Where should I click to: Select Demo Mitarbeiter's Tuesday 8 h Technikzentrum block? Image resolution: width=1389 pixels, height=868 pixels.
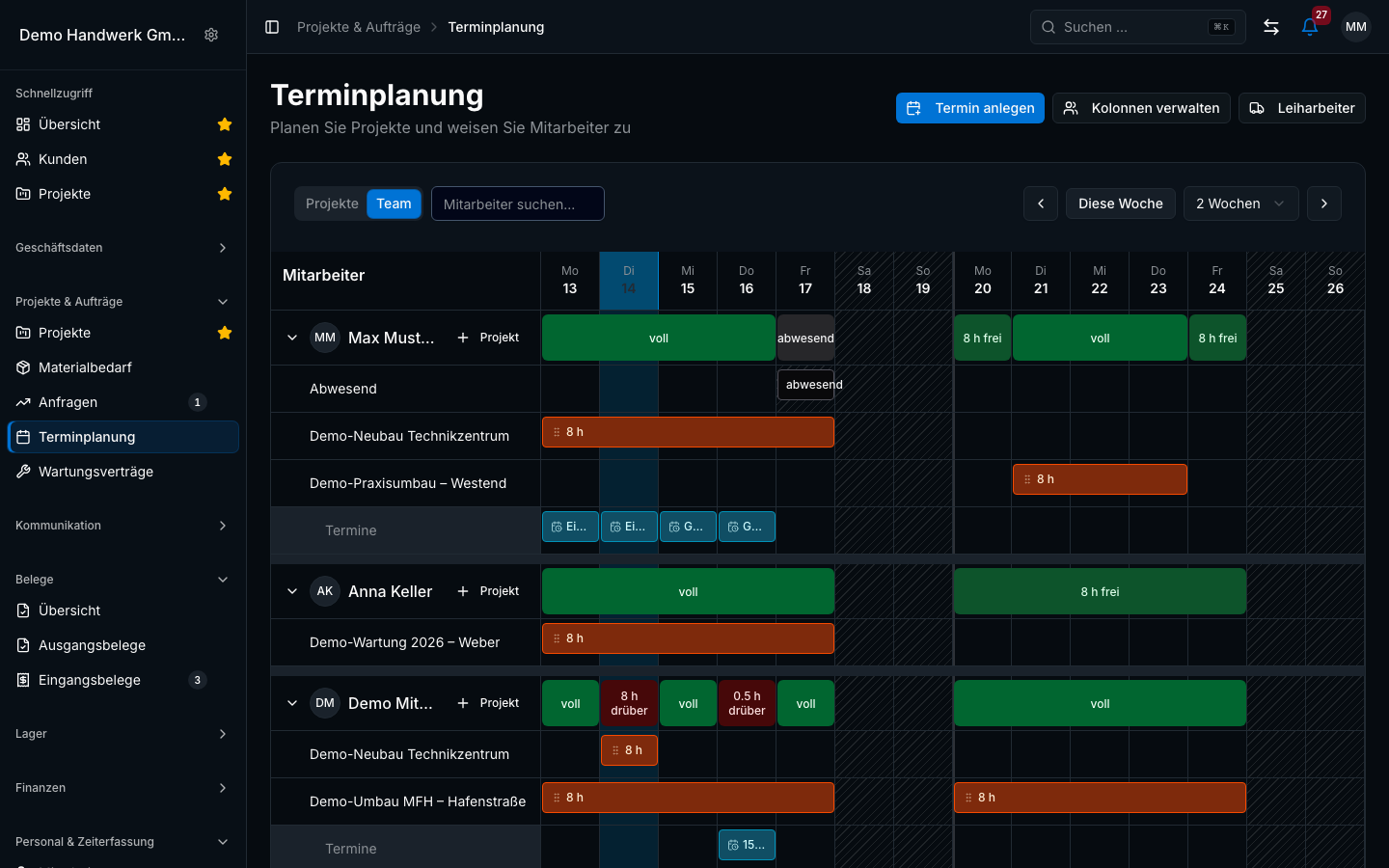(629, 750)
